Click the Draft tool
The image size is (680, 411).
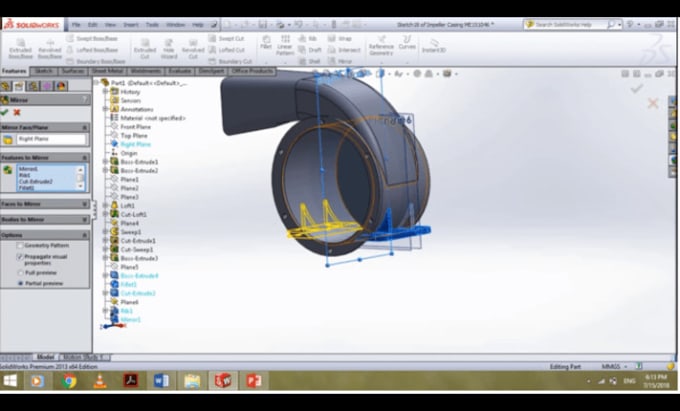click(310, 50)
